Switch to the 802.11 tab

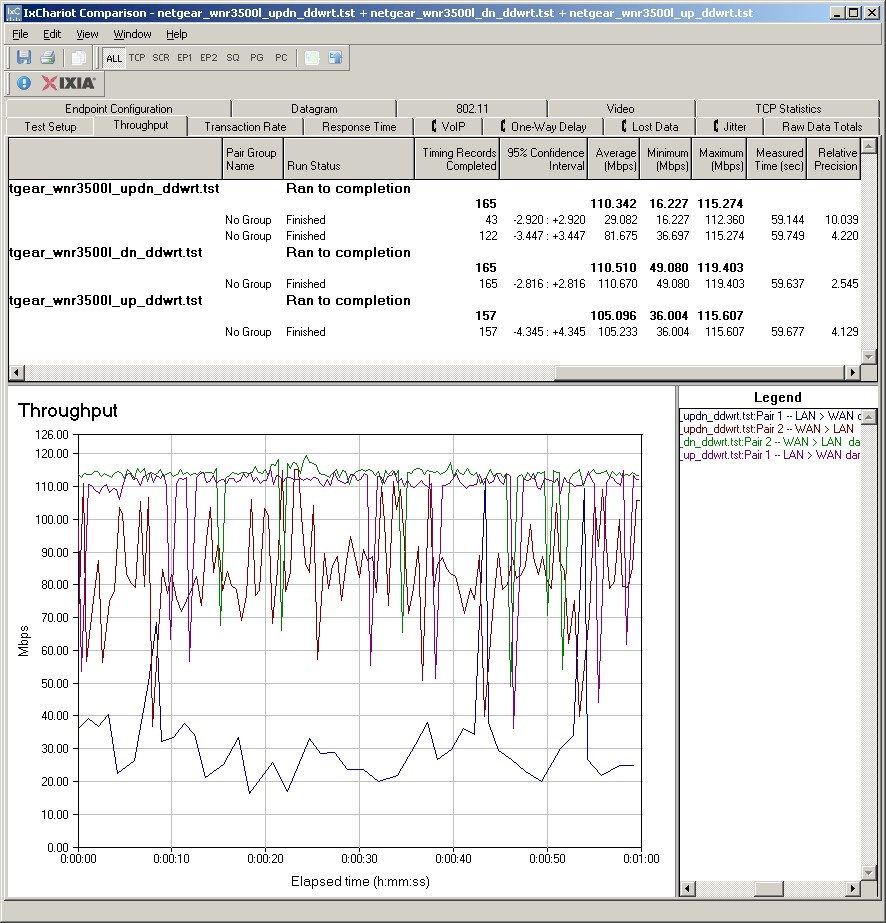[472, 109]
